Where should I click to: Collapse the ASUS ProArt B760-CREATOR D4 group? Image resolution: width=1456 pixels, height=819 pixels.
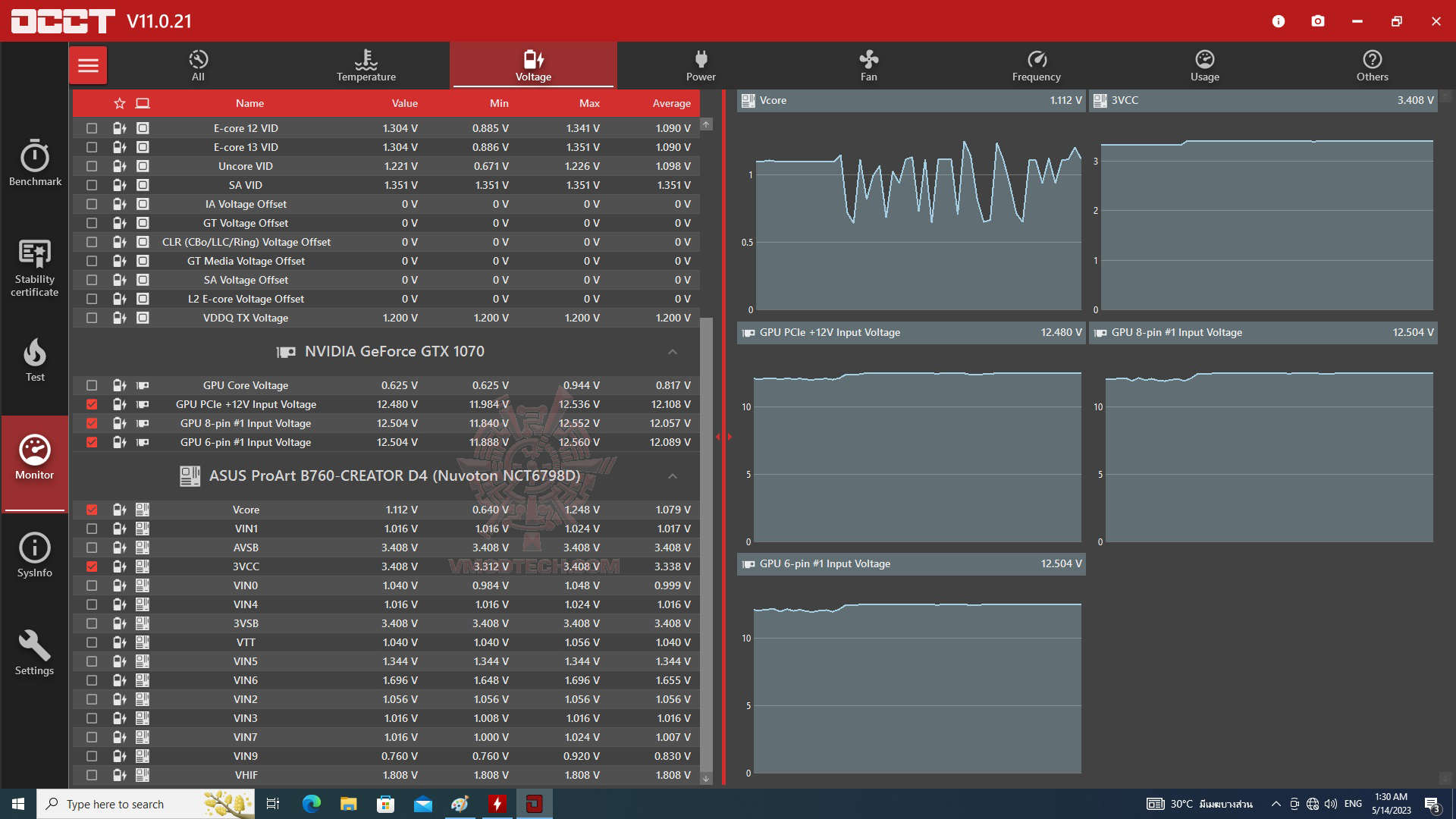tap(672, 476)
